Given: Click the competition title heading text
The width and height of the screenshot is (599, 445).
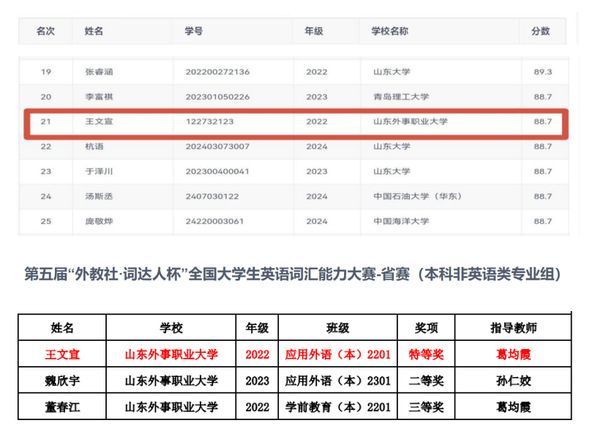Looking at the screenshot, I should coord(293,274).
